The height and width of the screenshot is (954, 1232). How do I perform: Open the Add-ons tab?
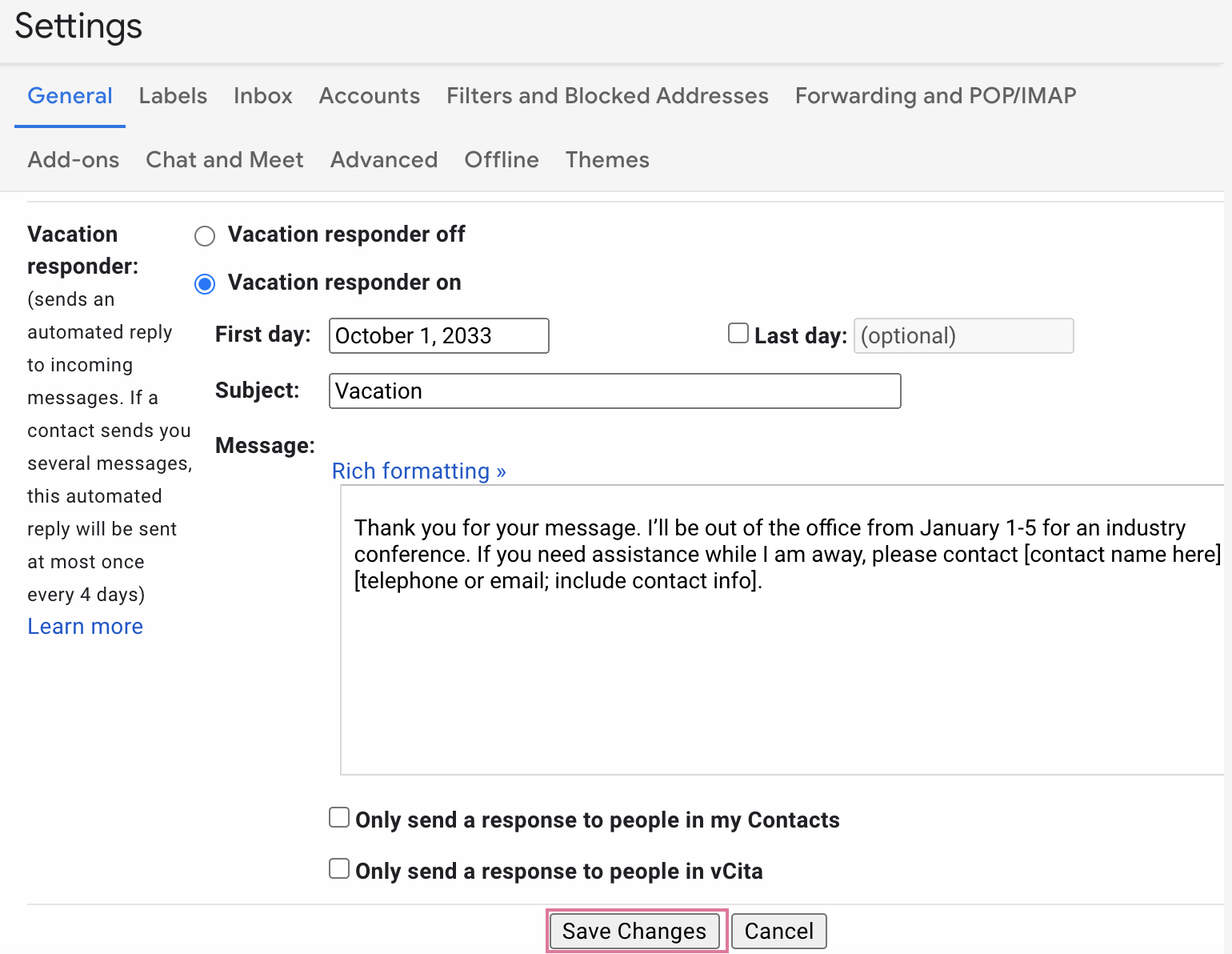point(73,160)
